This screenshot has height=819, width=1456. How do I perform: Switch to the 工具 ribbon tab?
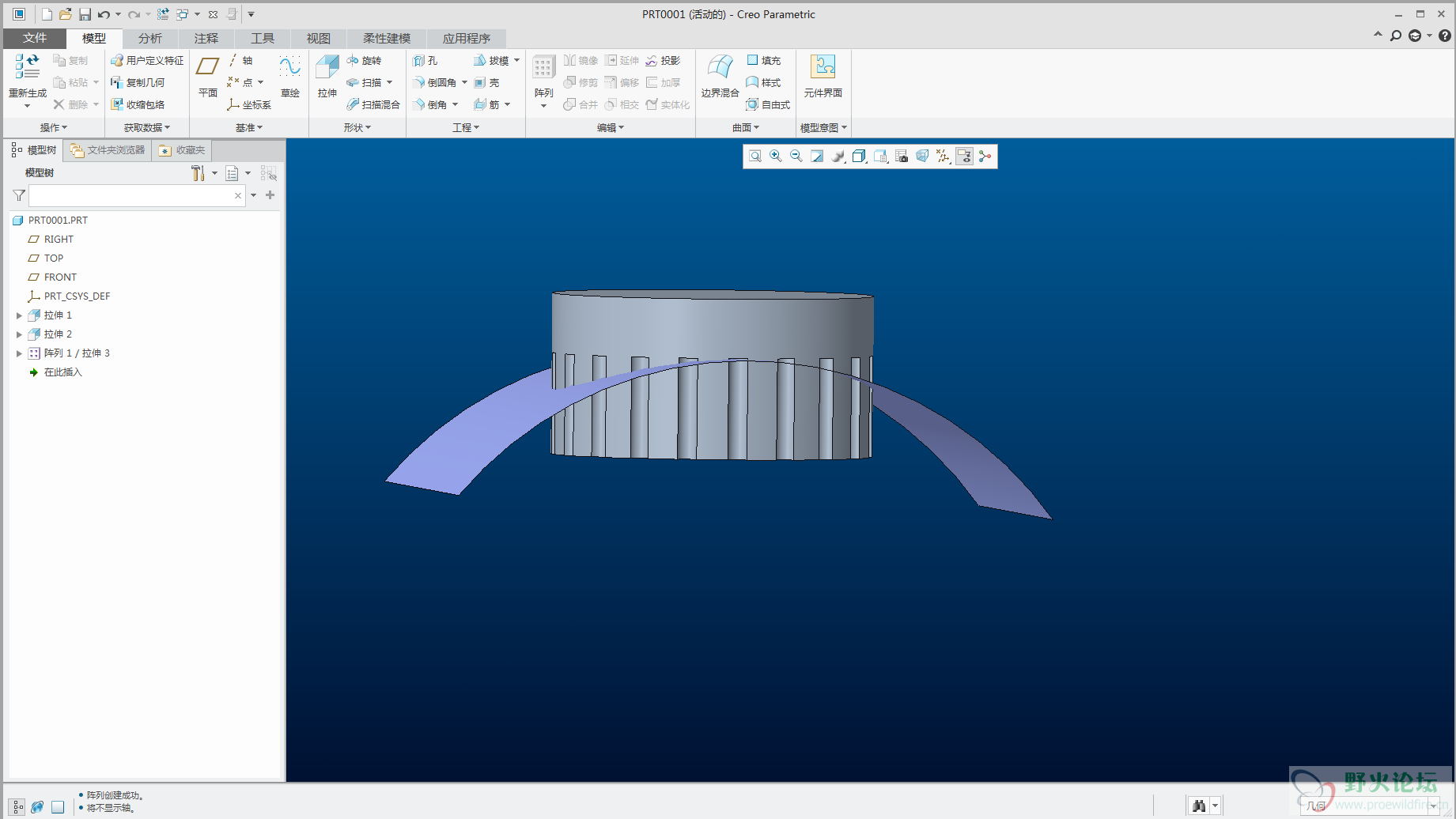[x=263, y=38]
